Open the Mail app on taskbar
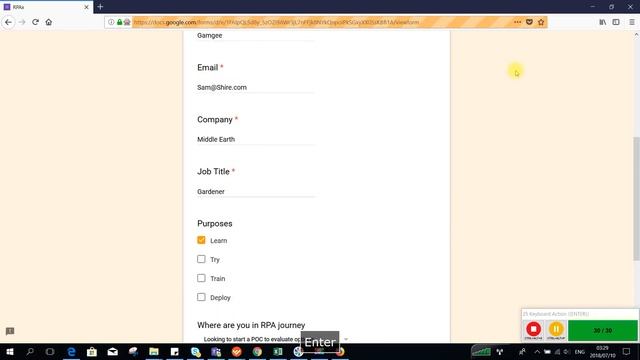Image resolution: width=640 pixels, height=360 pixels. tap(113, 351)
